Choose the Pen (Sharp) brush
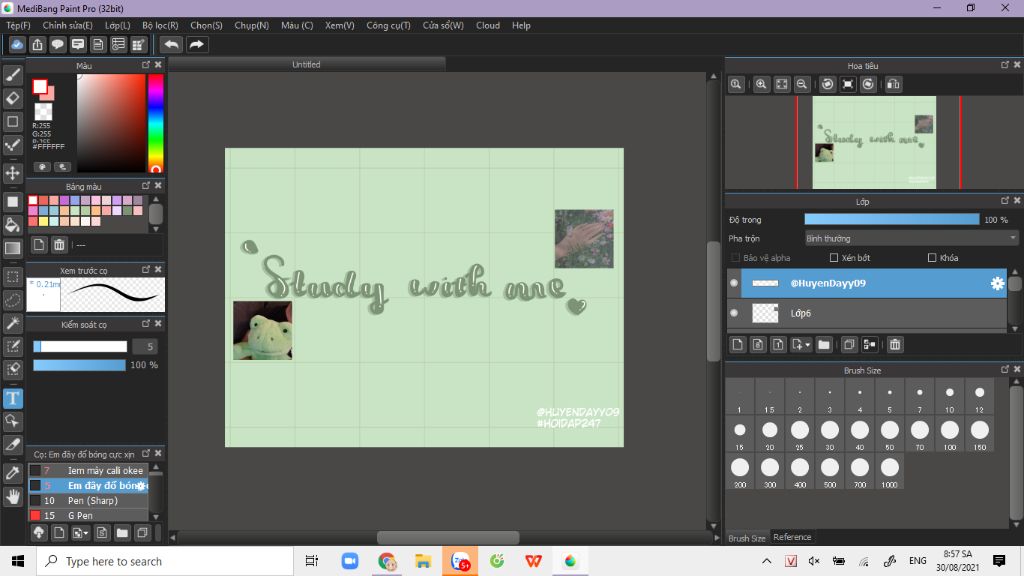Image resolution: width=1024 pixels, height=576 pixels. pos(88,500)
